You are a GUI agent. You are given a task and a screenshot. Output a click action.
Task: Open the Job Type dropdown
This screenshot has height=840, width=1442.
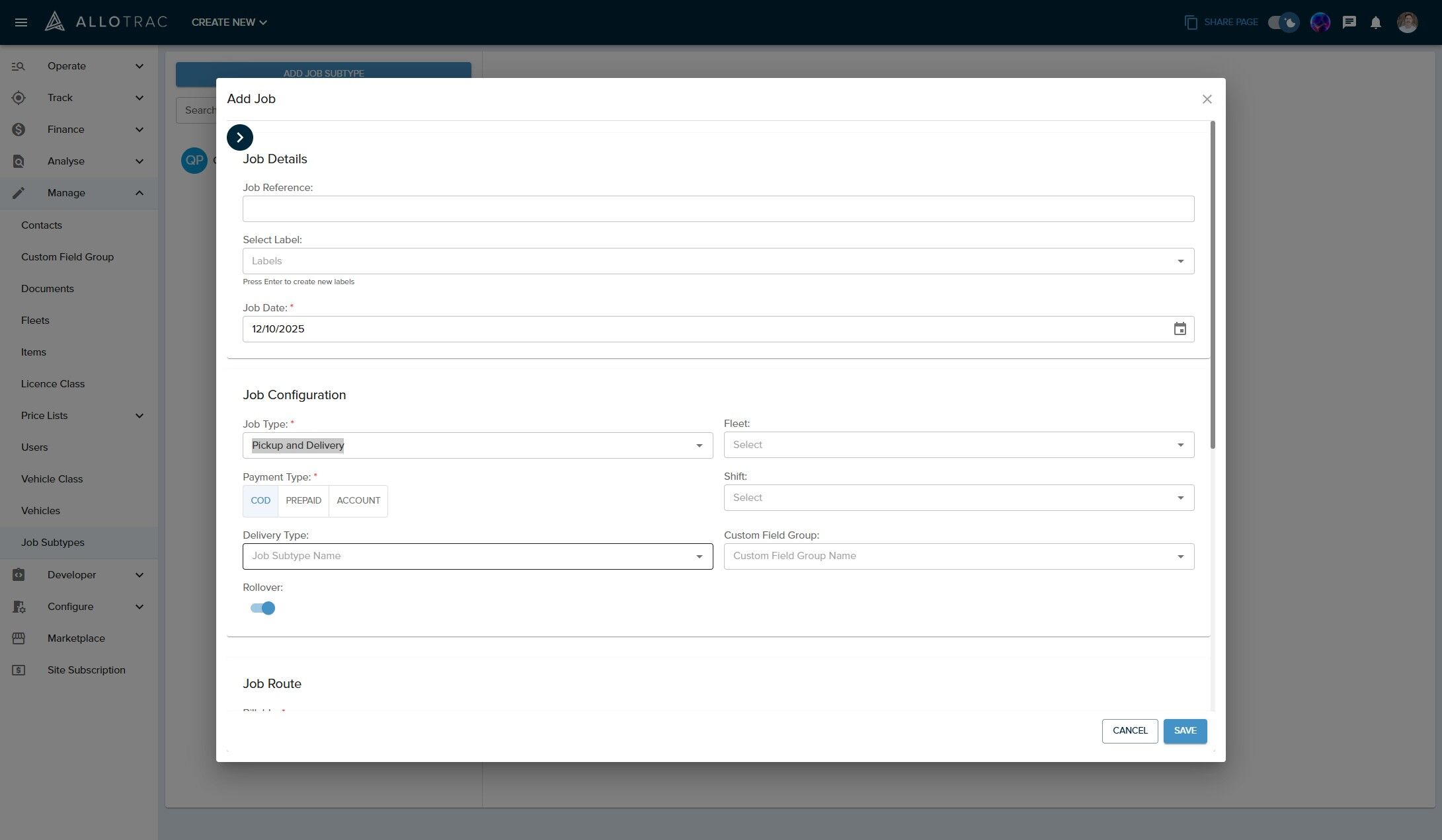(x=477, y=445)
